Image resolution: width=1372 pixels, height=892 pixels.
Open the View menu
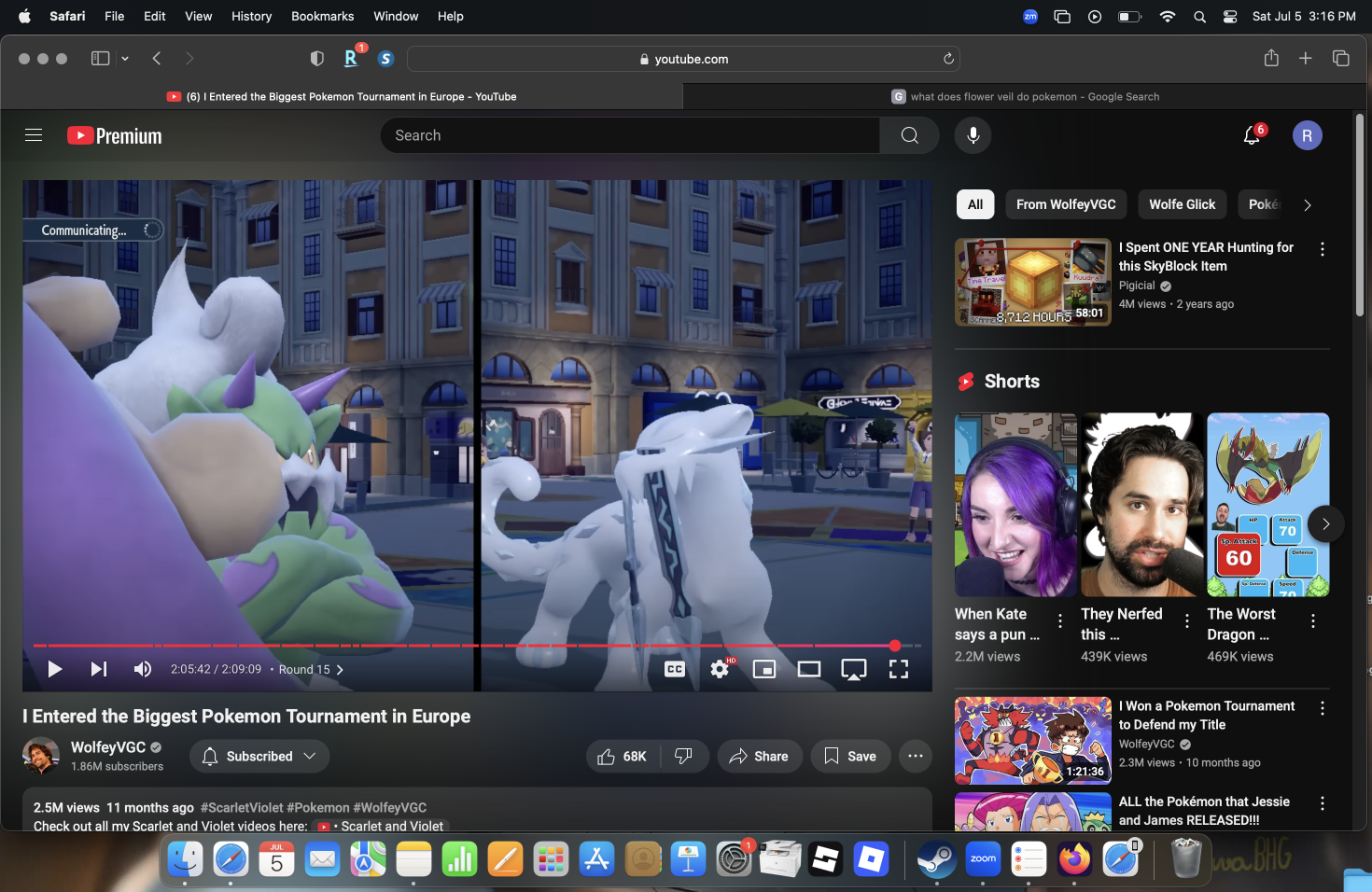(198, 16)
